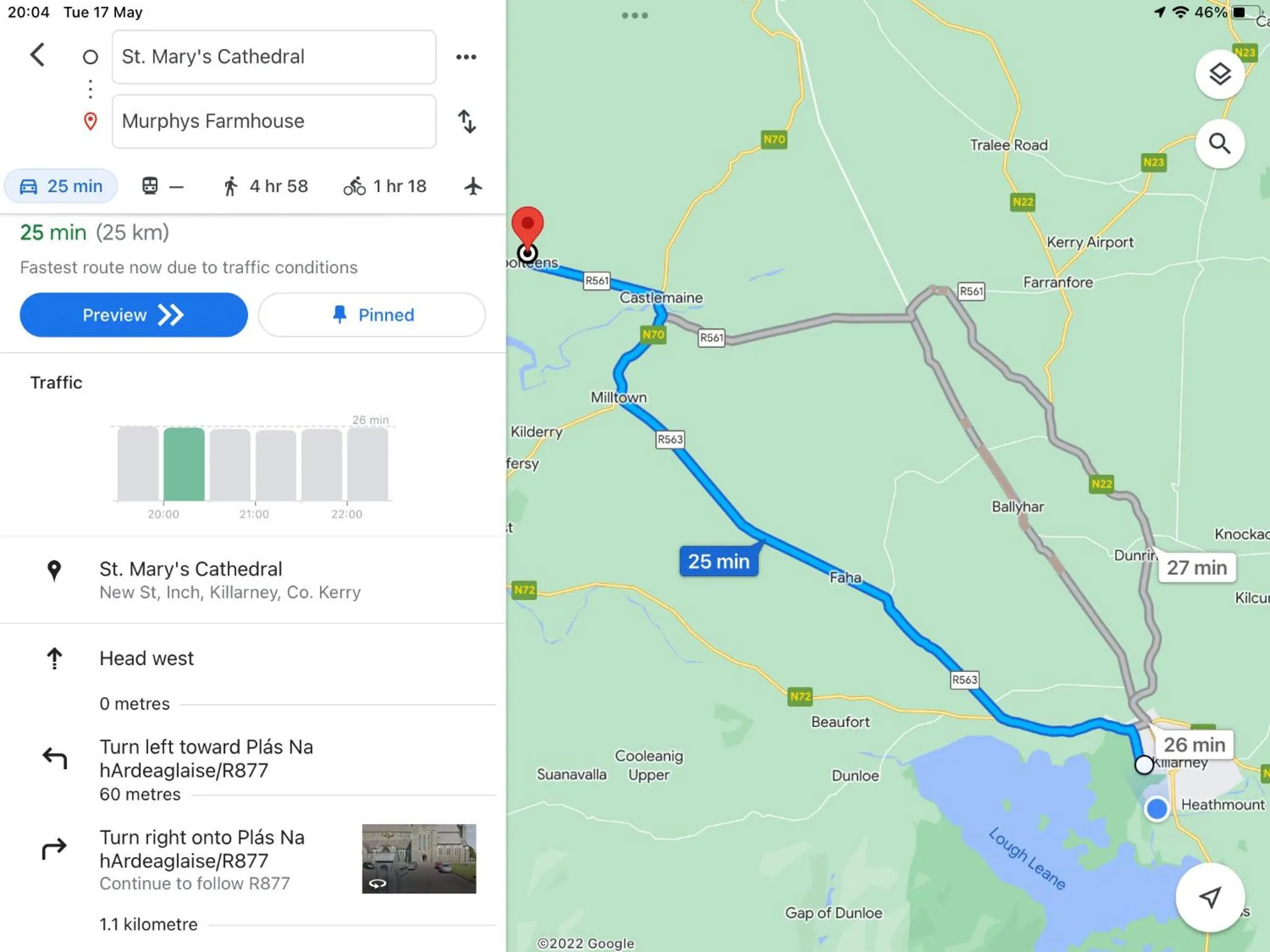Select the walking 4 hr 58 tab
This screenshot has width=1270, height=952.
click(x=265, y=186)
